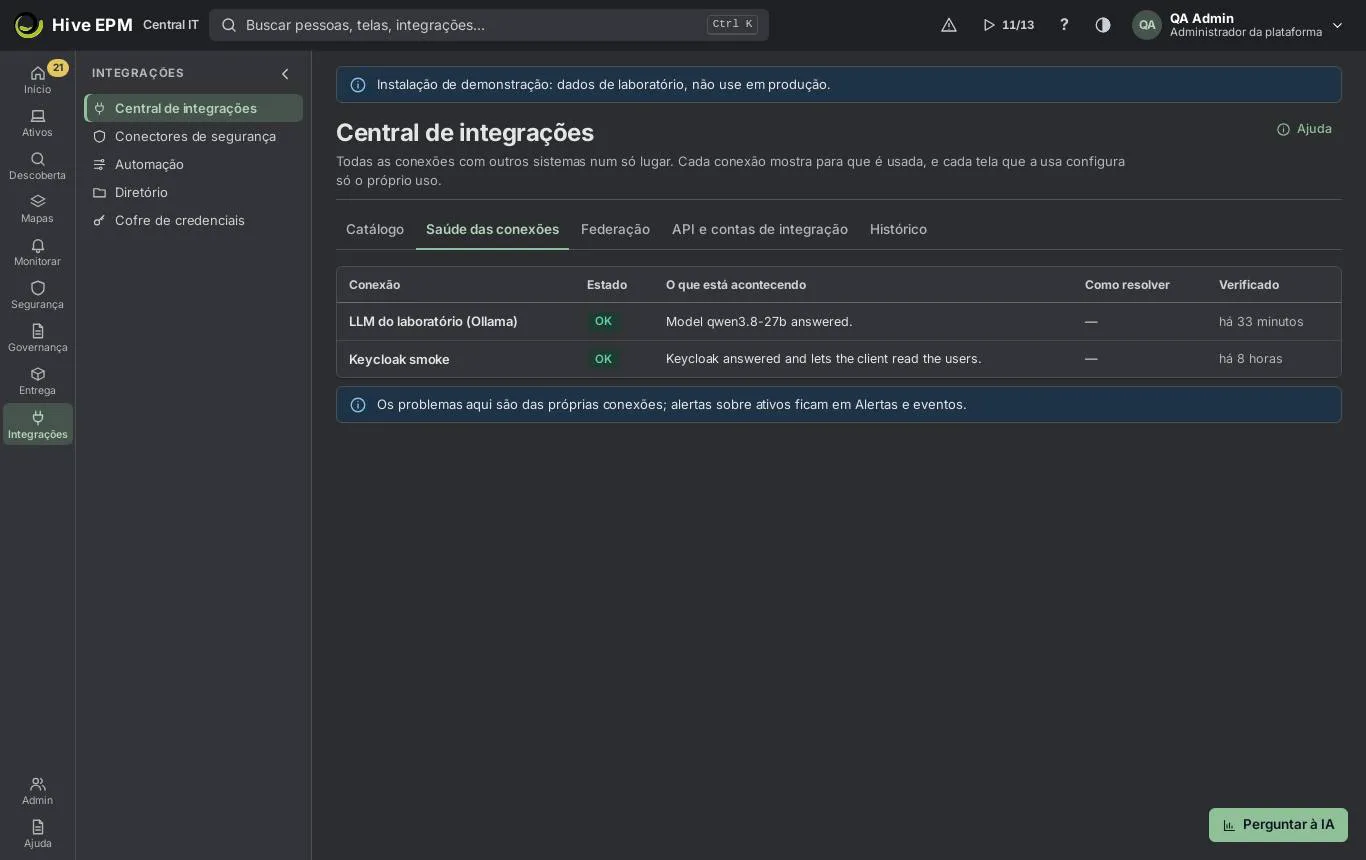The height and width of the screenshot is (860, 1366).
Task: Open Diretório in the side panel
Action: click(194, 192)
